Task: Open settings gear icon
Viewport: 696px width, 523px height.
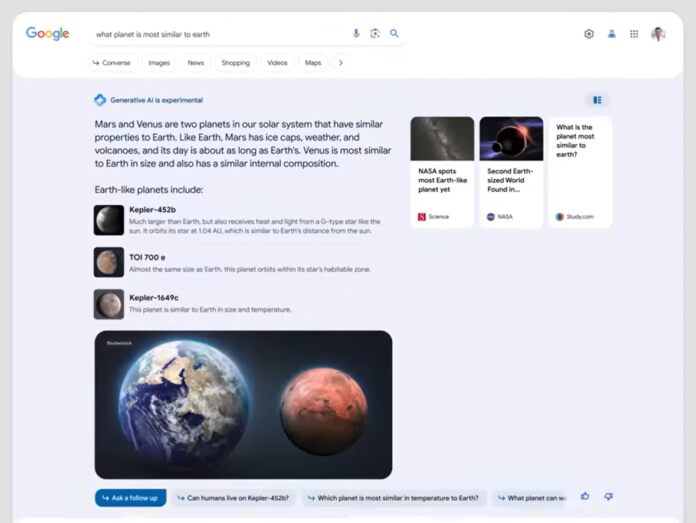Action: (x=589, y=34)
